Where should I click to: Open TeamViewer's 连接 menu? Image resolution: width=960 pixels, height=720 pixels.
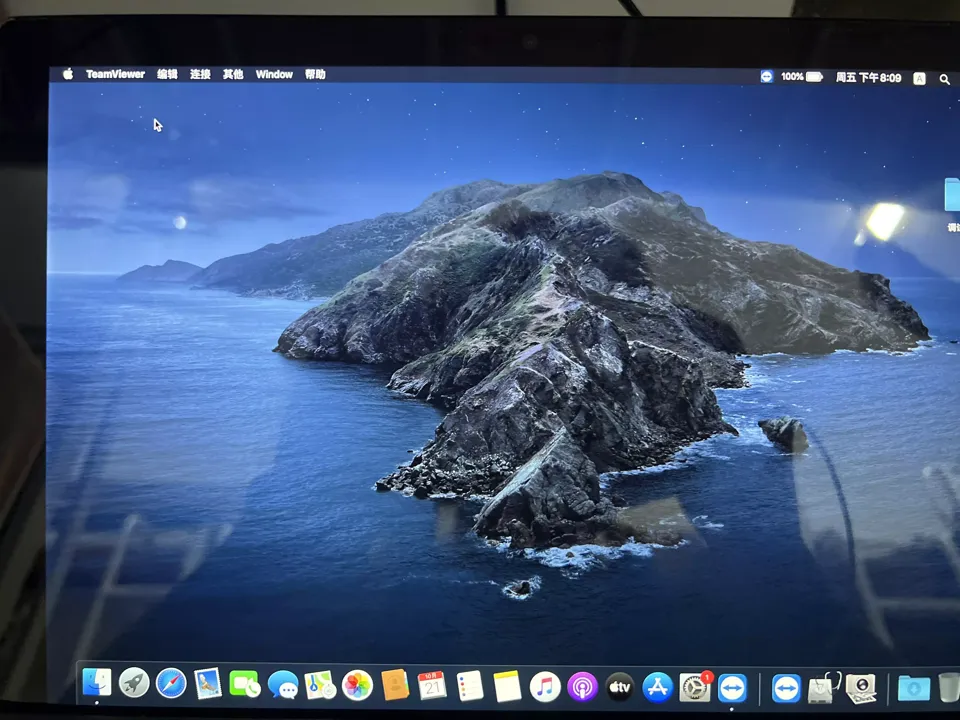point(200,74)
